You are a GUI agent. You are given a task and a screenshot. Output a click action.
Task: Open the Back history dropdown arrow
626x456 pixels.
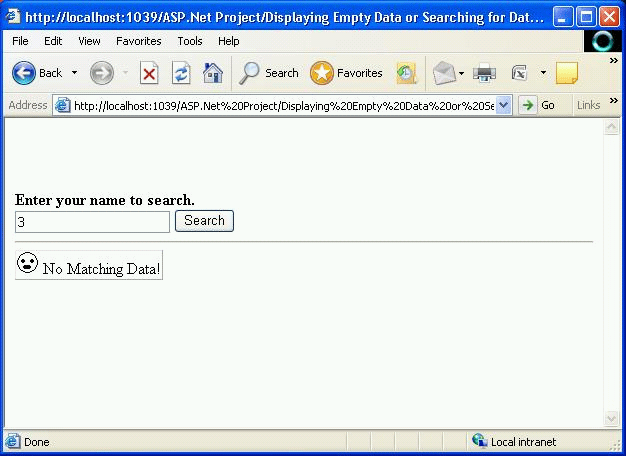click(x=74, y=73)
